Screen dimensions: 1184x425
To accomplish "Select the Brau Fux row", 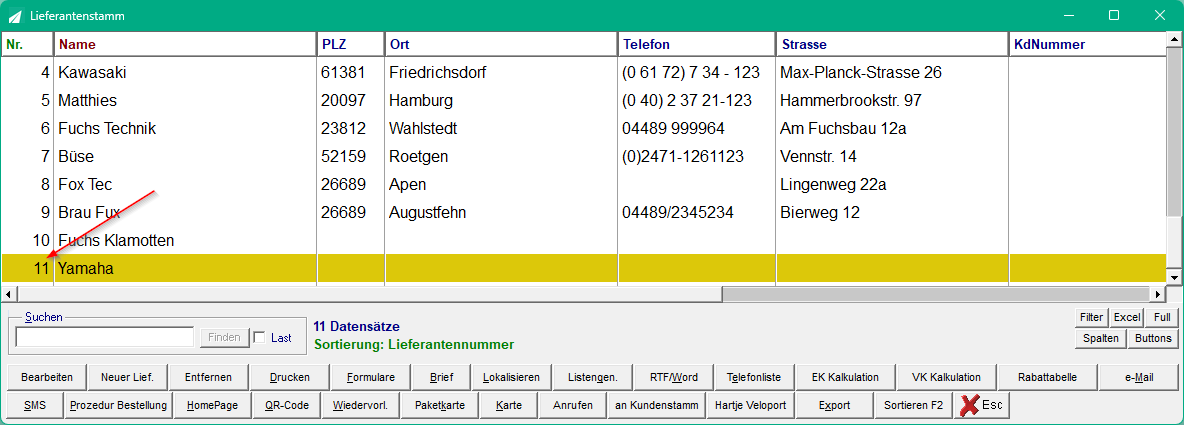I will point(584,213).
